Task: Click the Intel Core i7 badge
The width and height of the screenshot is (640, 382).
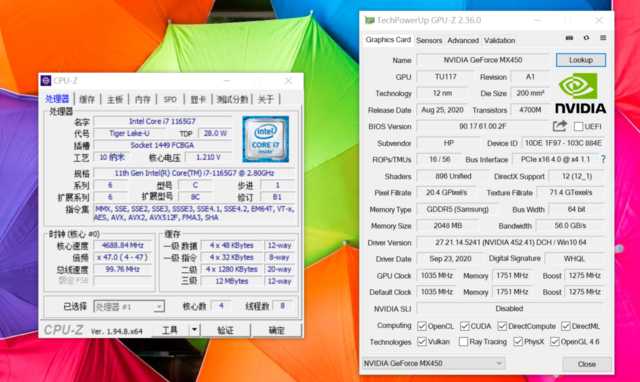Action: coord(265,139)
